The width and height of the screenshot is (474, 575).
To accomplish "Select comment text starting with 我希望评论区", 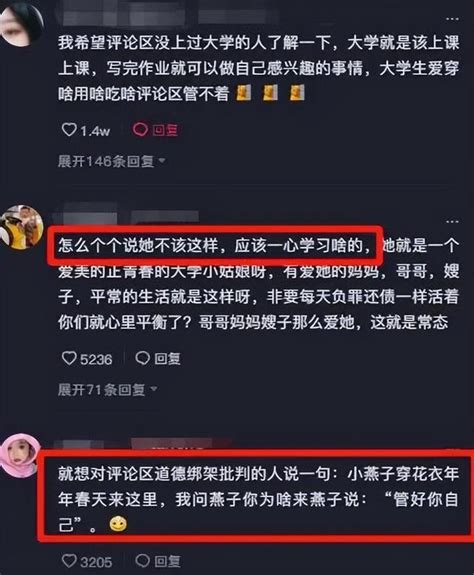I will (258, 68).
